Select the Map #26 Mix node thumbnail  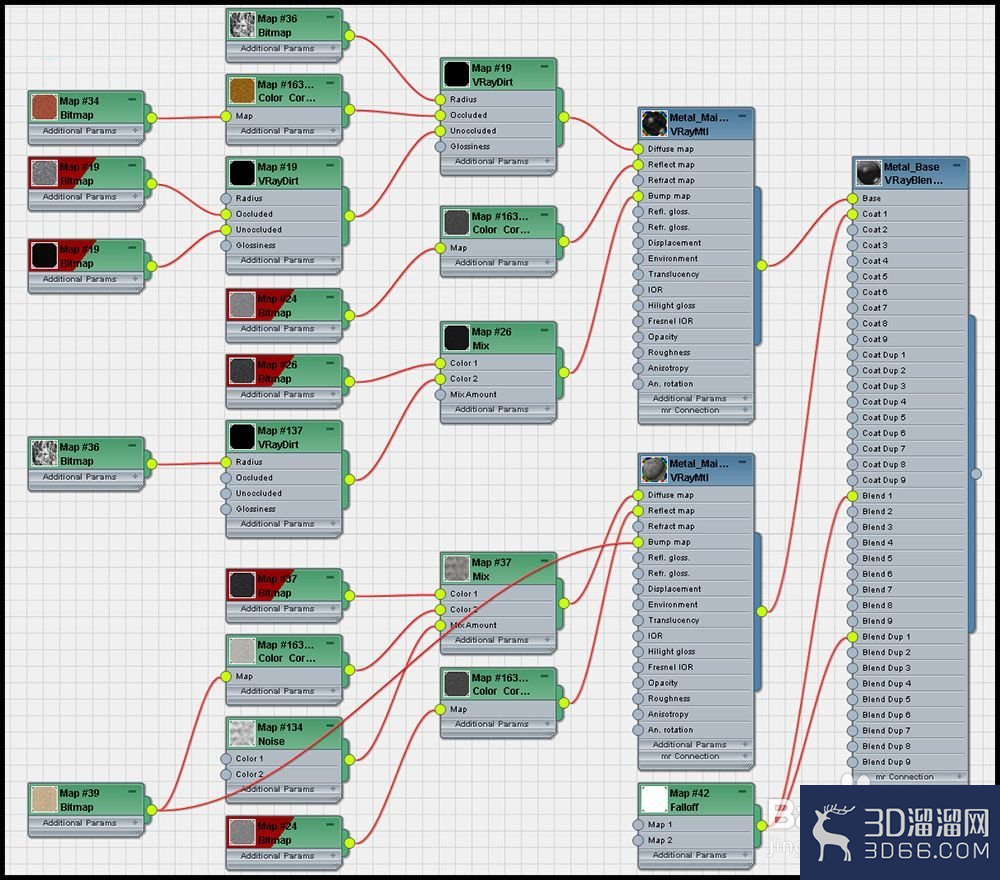click(456, 339)
